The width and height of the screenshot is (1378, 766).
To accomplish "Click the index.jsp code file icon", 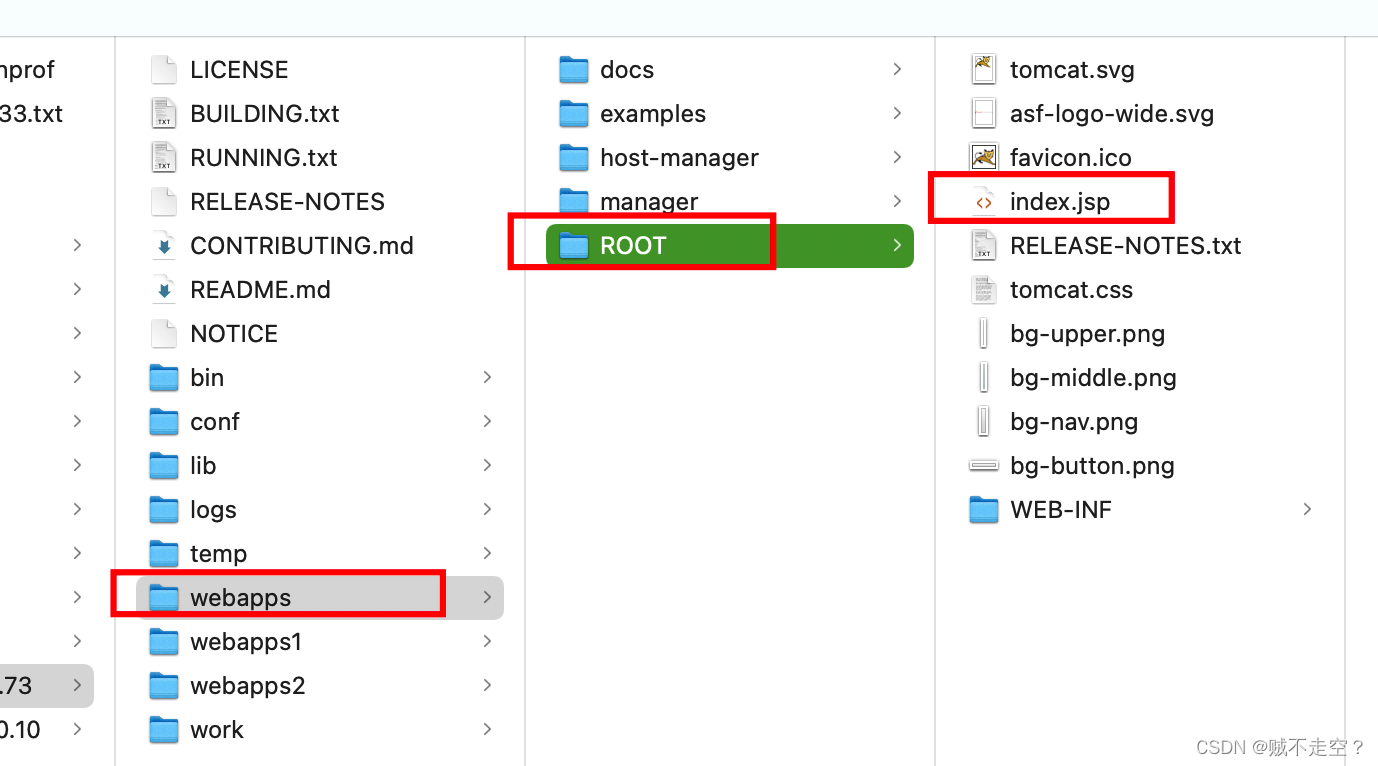I will pyautogui.click(x=984, y=201).
